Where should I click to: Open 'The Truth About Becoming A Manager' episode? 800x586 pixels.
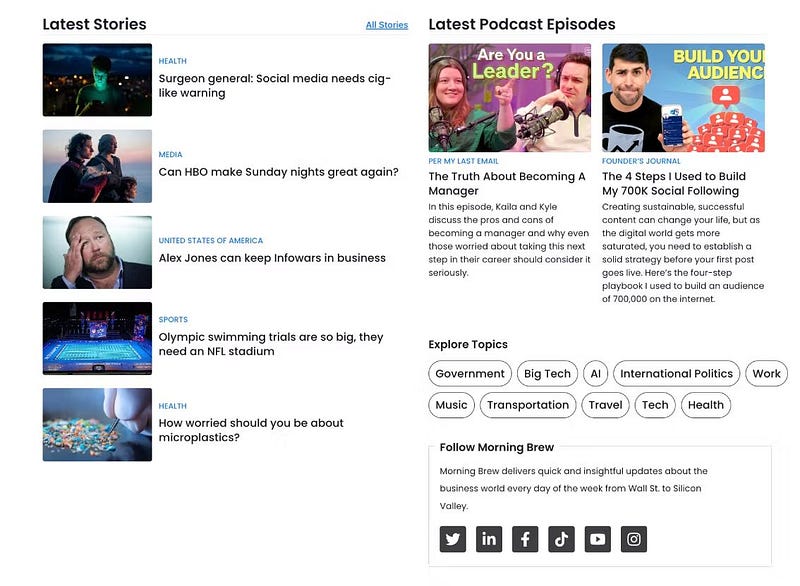[x=507, y=184]
